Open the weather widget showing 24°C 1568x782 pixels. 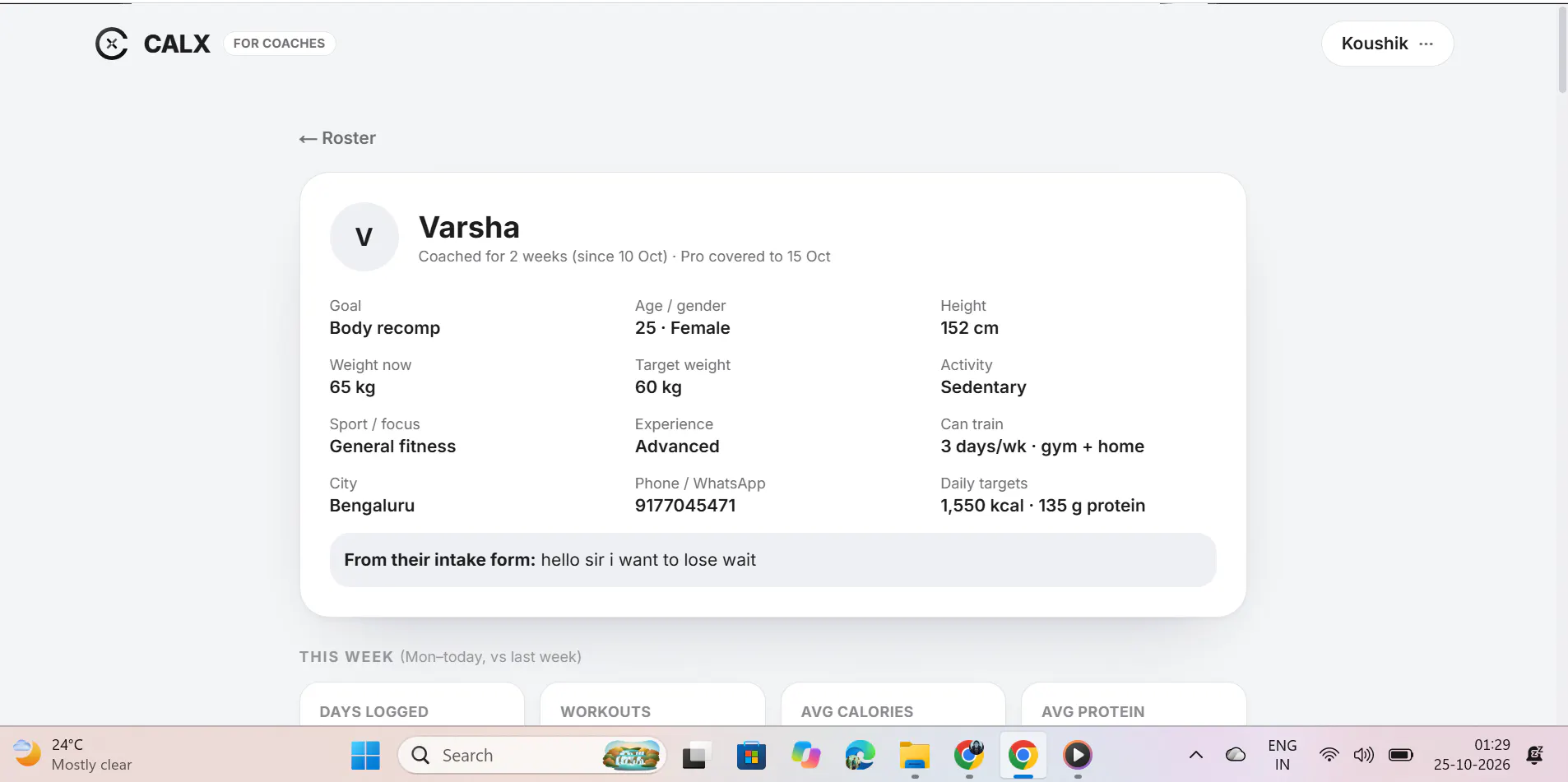pos(73,755)
